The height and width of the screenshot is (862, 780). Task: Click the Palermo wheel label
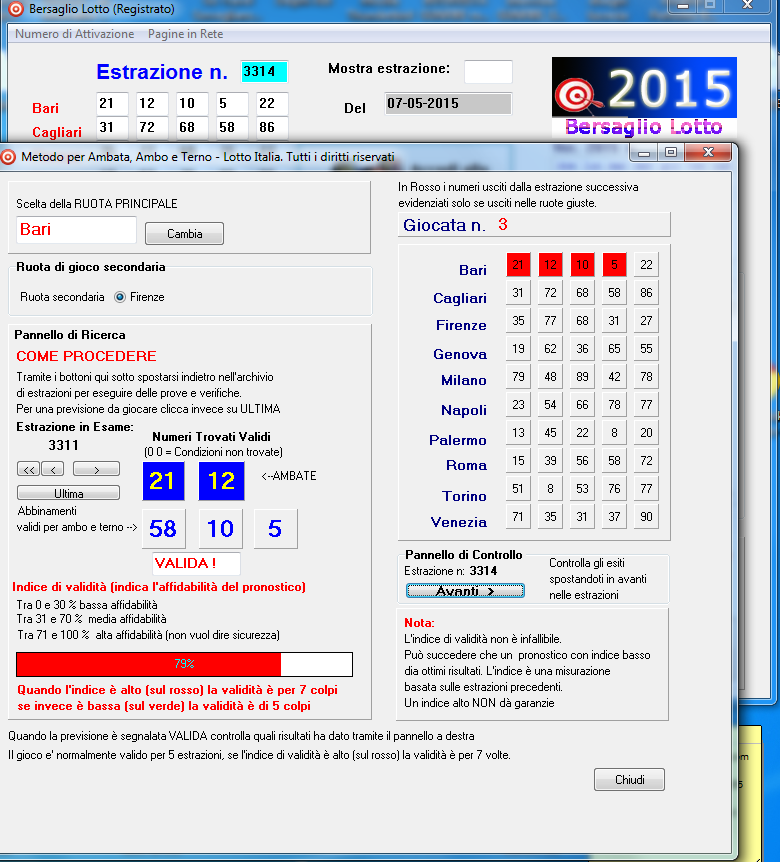(x=457, y=440)
